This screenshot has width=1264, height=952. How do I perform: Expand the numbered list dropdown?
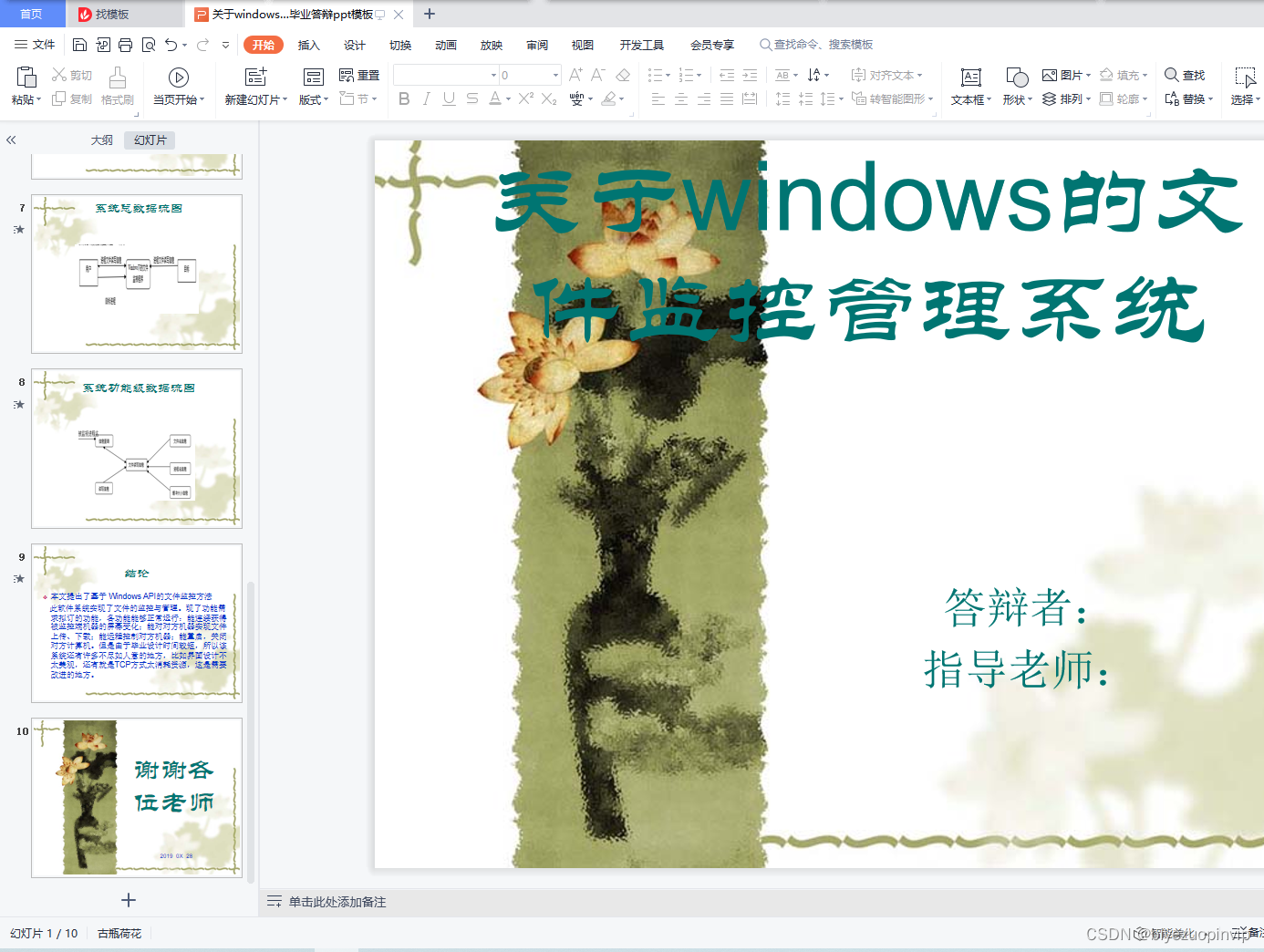[699, 75]
